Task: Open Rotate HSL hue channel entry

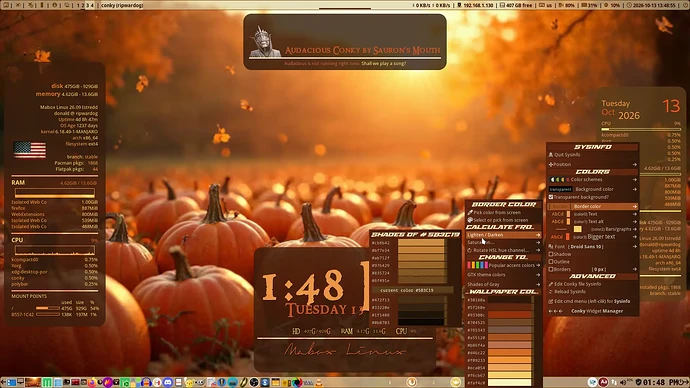Action: 504,250
